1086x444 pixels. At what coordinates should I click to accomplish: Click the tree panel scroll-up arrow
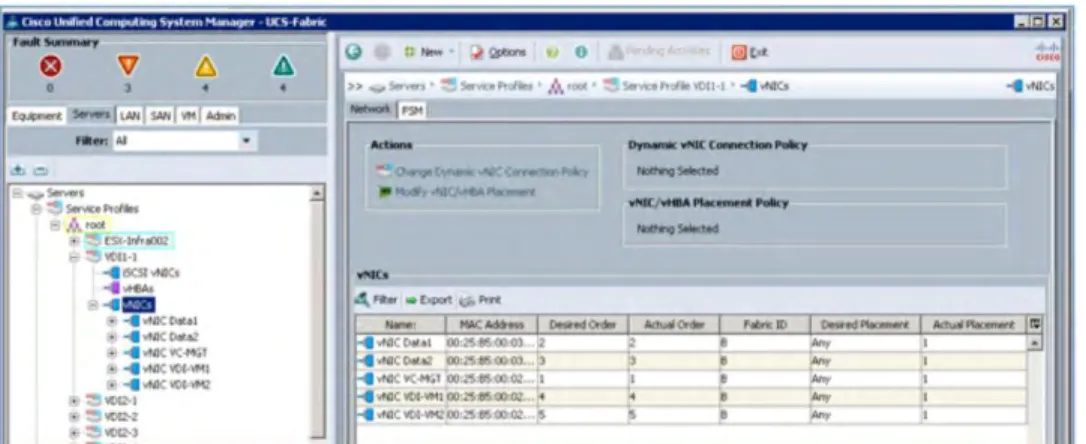318,194
